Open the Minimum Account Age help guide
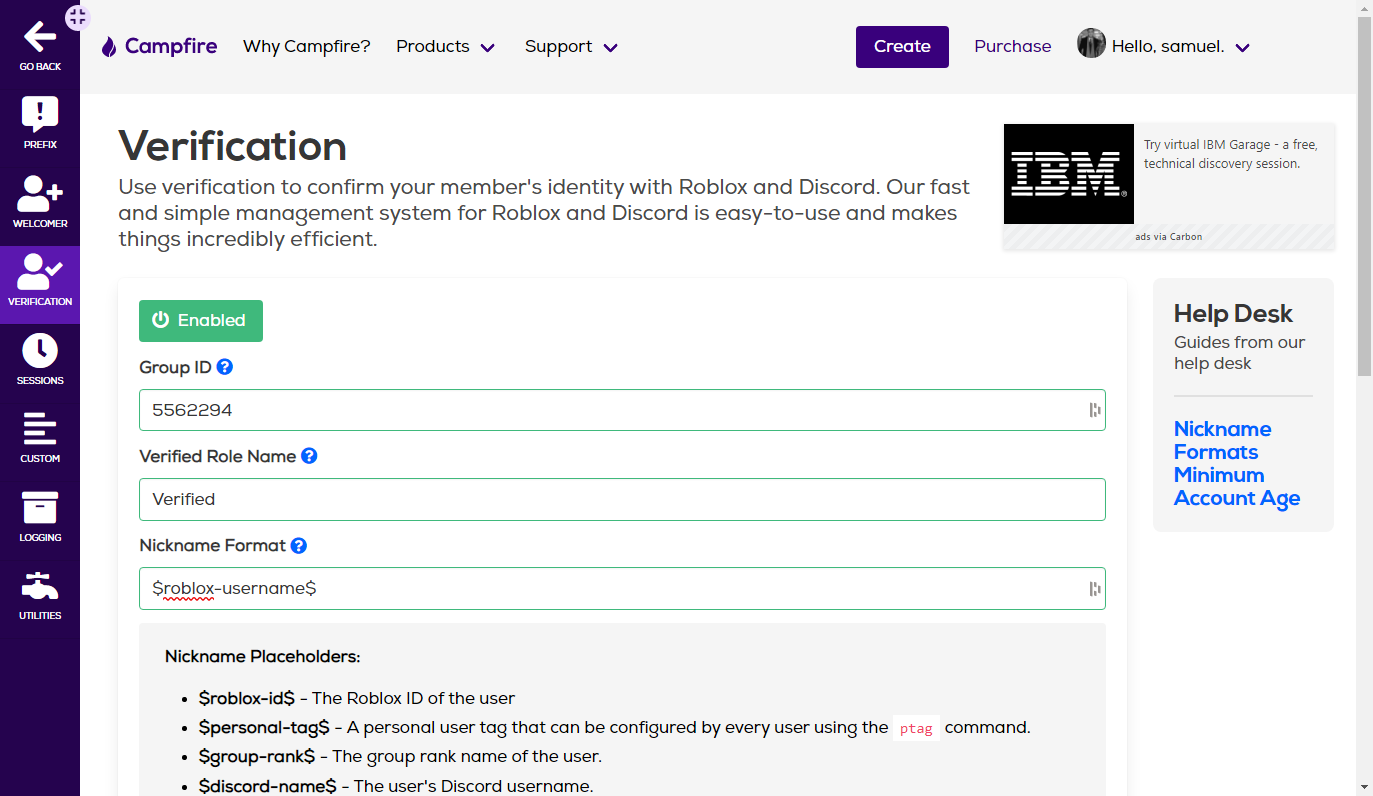Screen dimensions: 1373x796 1237,487
